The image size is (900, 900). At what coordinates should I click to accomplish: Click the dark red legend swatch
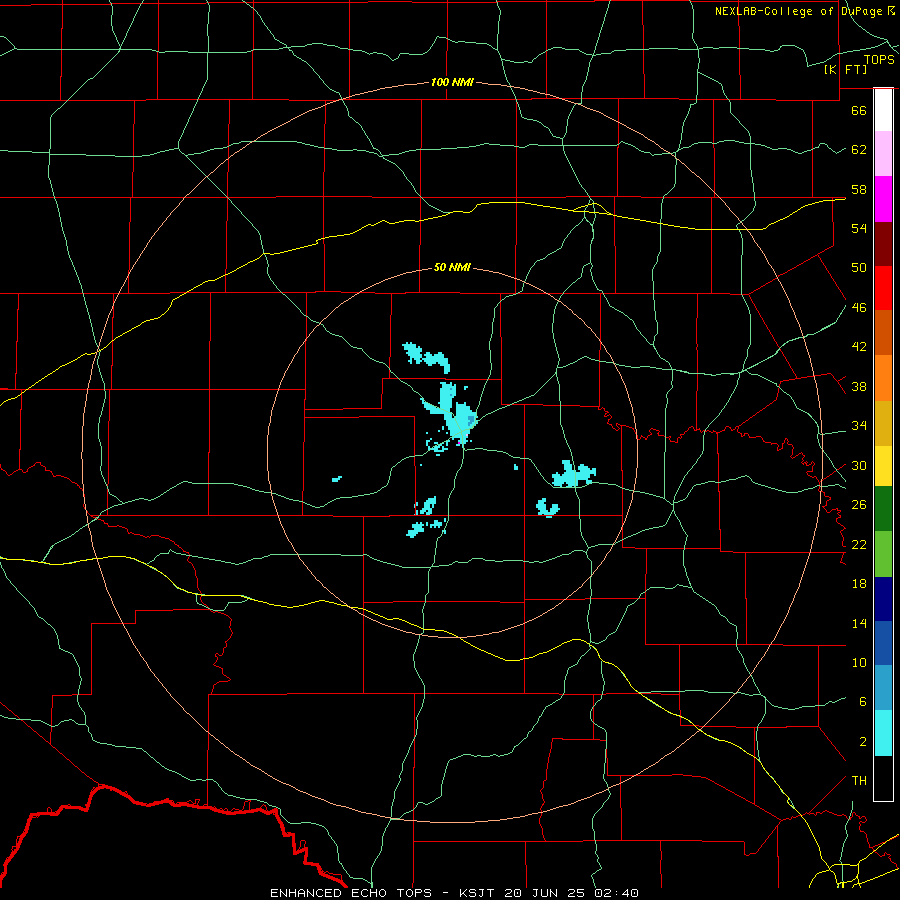pos(883,244)
